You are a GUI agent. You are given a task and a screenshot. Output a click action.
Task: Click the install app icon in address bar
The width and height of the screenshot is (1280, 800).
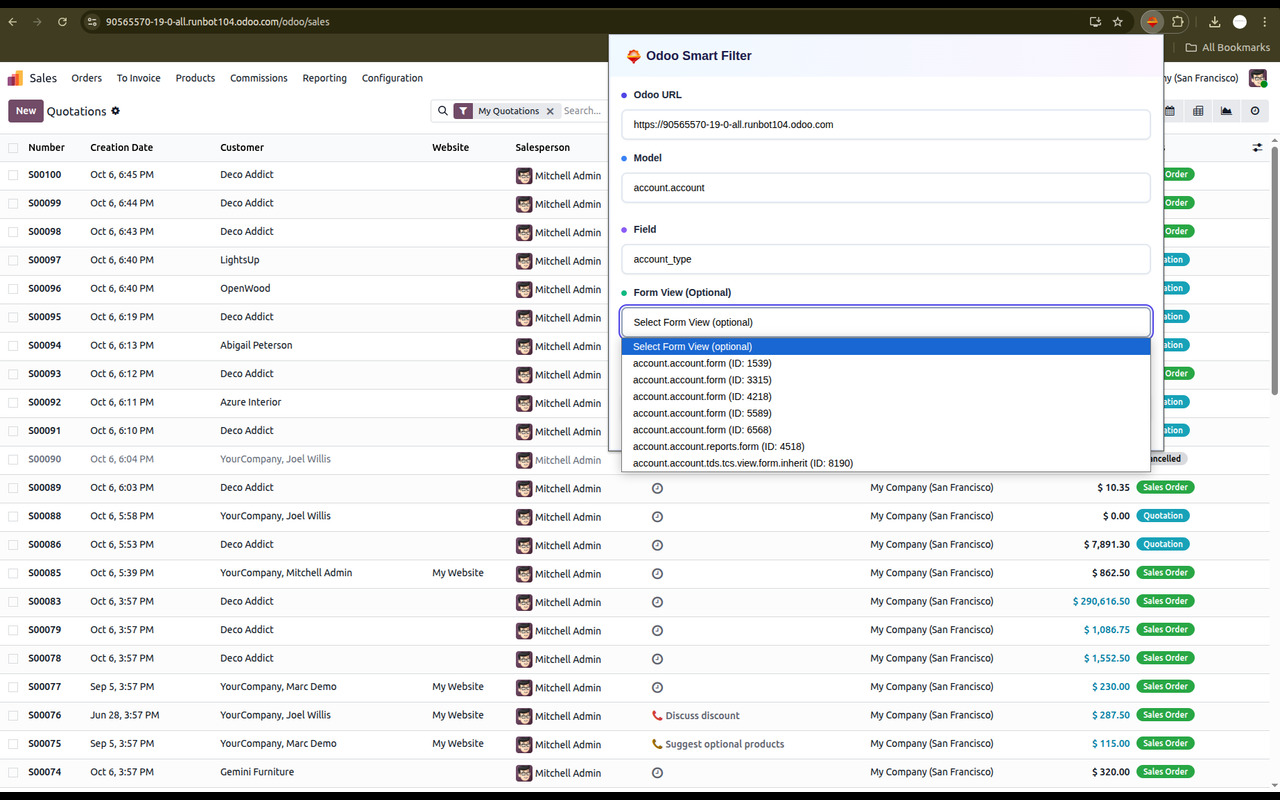click(x=1095, y=21)
